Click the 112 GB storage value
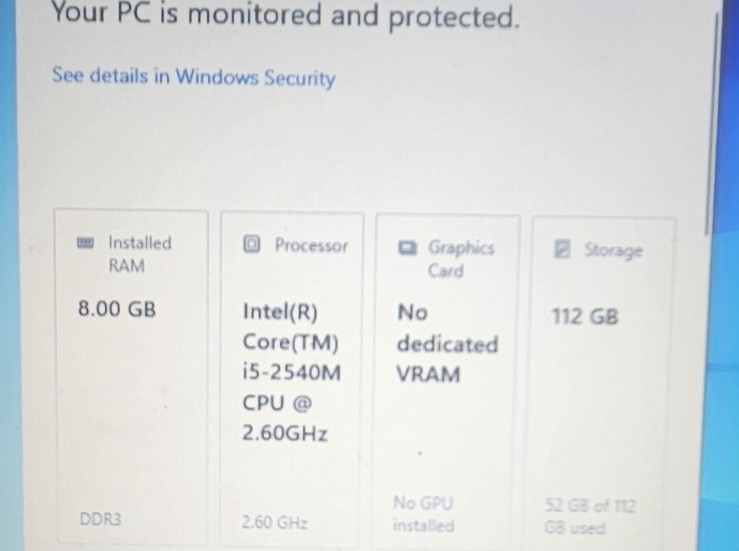This screenshot has height=551, width=739. [585, 316]
